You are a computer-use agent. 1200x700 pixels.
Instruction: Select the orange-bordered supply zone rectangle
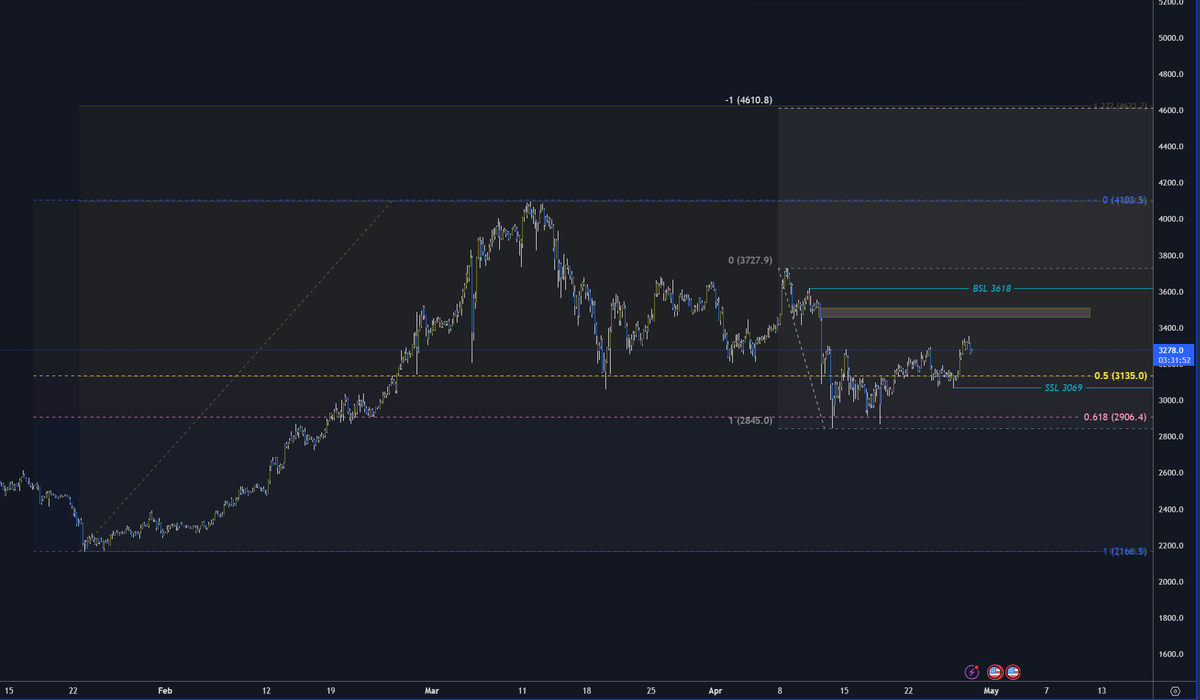954,313
